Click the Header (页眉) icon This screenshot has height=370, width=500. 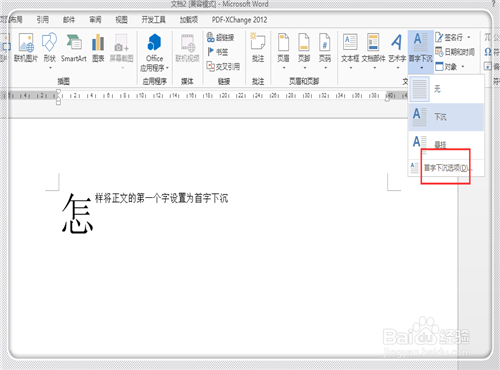point(284,43)
